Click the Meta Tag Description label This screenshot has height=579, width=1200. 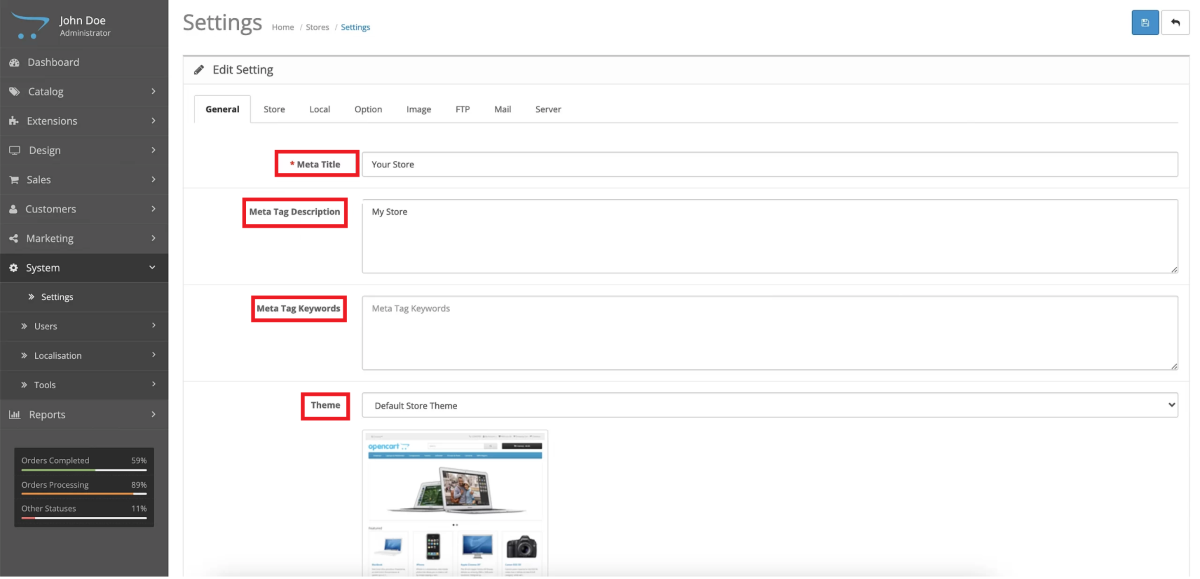[x=294, y=212]
